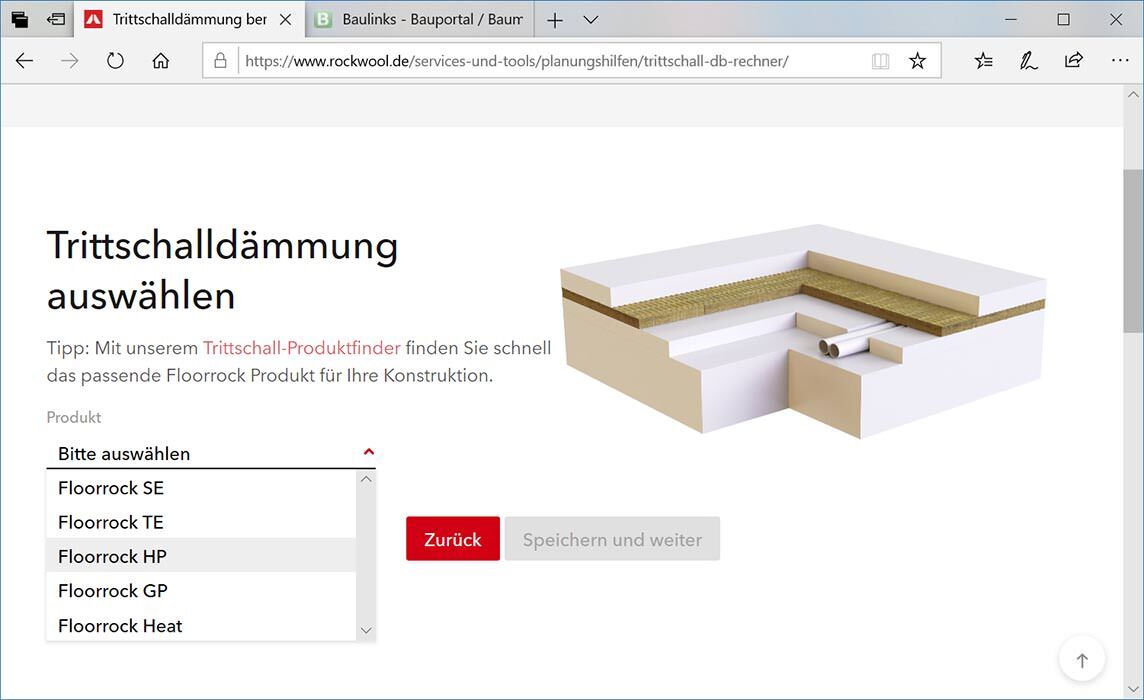Image resolution: width=1144 pixels, height=700 pixels.
Task: Open the add notes pen icon
Action: point(1029,61)
